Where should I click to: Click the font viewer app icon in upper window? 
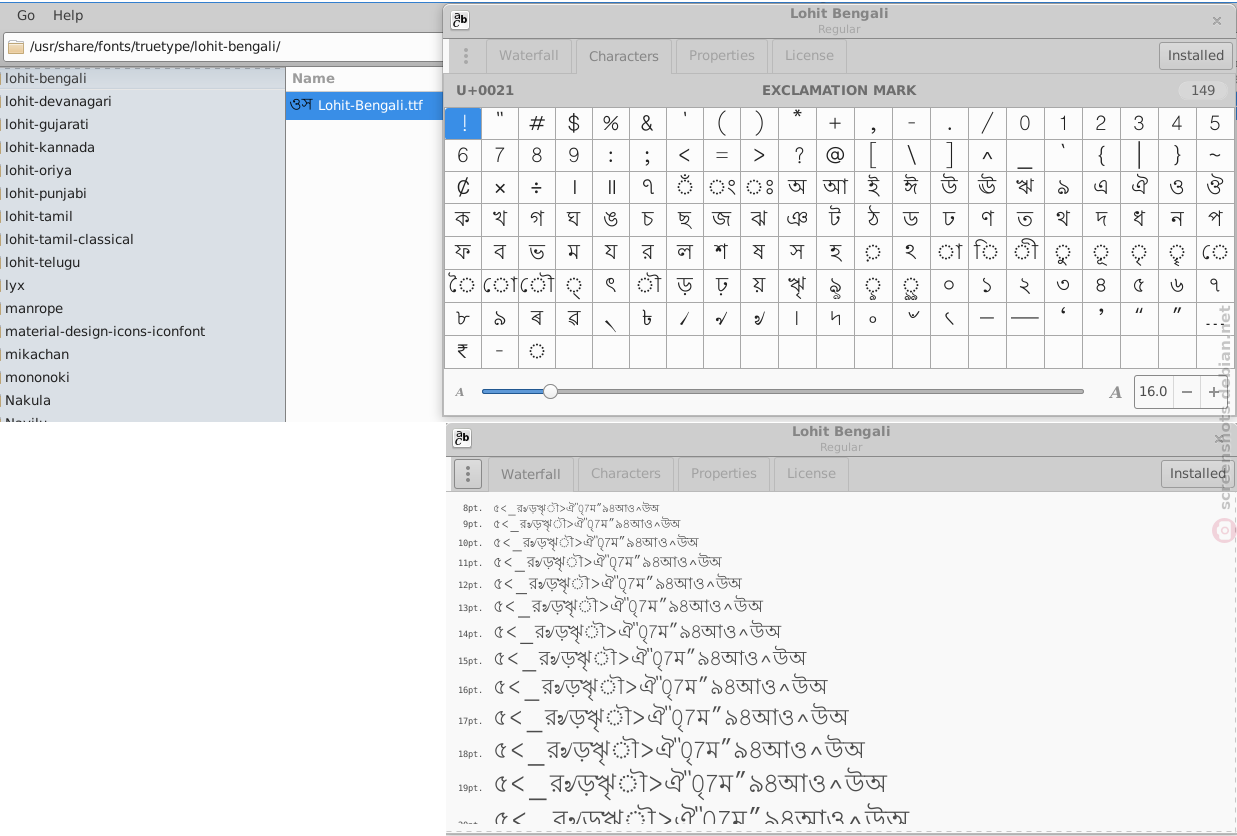click(x=460, y=20)
